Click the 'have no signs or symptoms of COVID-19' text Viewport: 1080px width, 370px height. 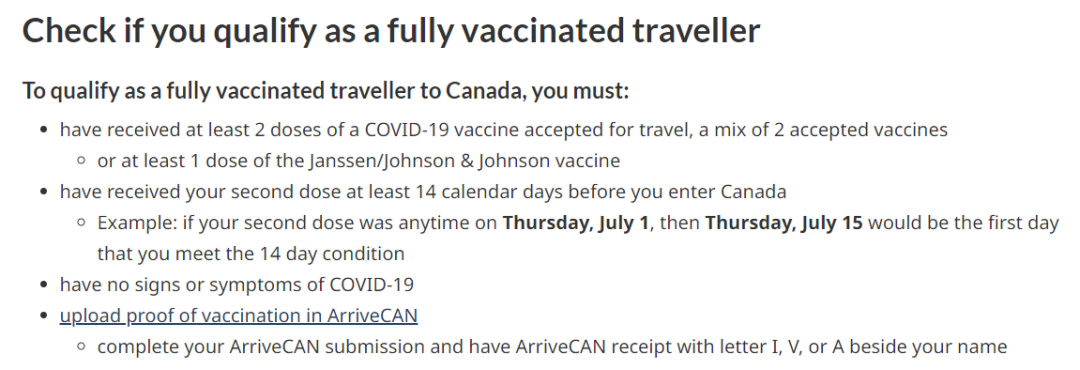tap(237, 284)
